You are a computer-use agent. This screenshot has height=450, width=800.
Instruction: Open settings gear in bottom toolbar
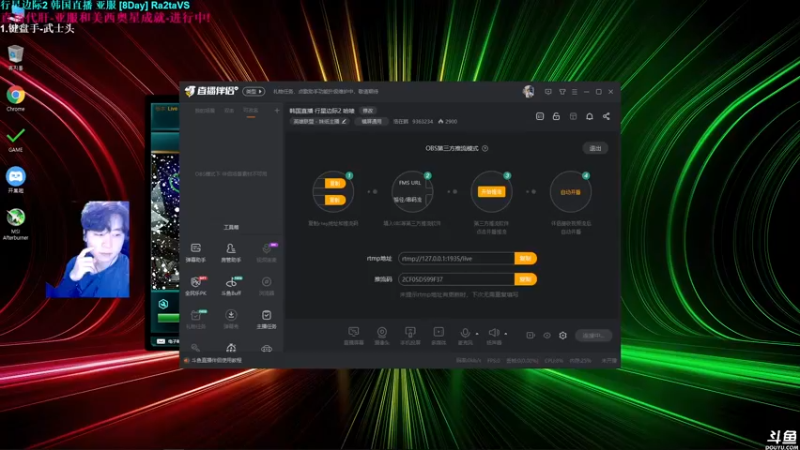point(563,335)
